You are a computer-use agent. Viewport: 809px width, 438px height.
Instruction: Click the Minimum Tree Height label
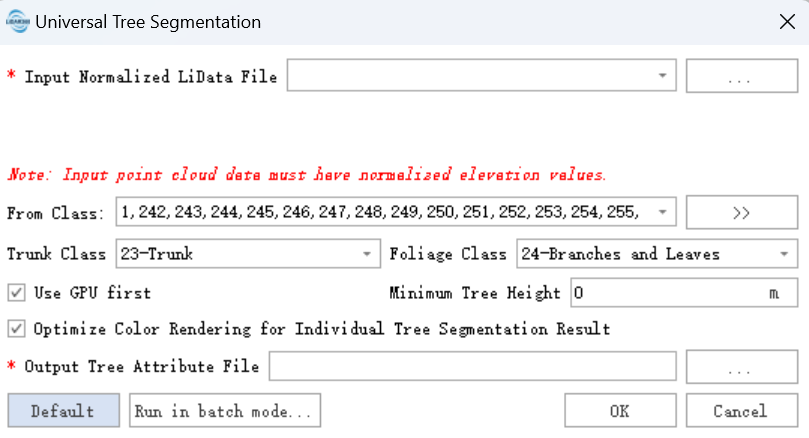(x=475, y=293)
